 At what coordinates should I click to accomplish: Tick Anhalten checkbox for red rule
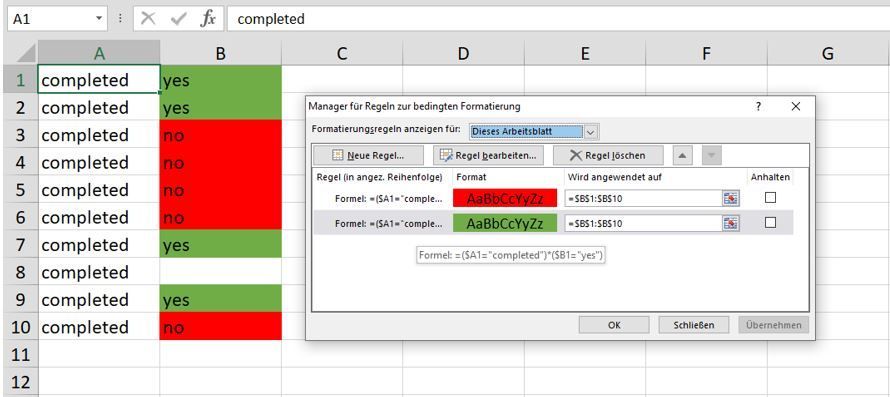[x=770, y=198]
